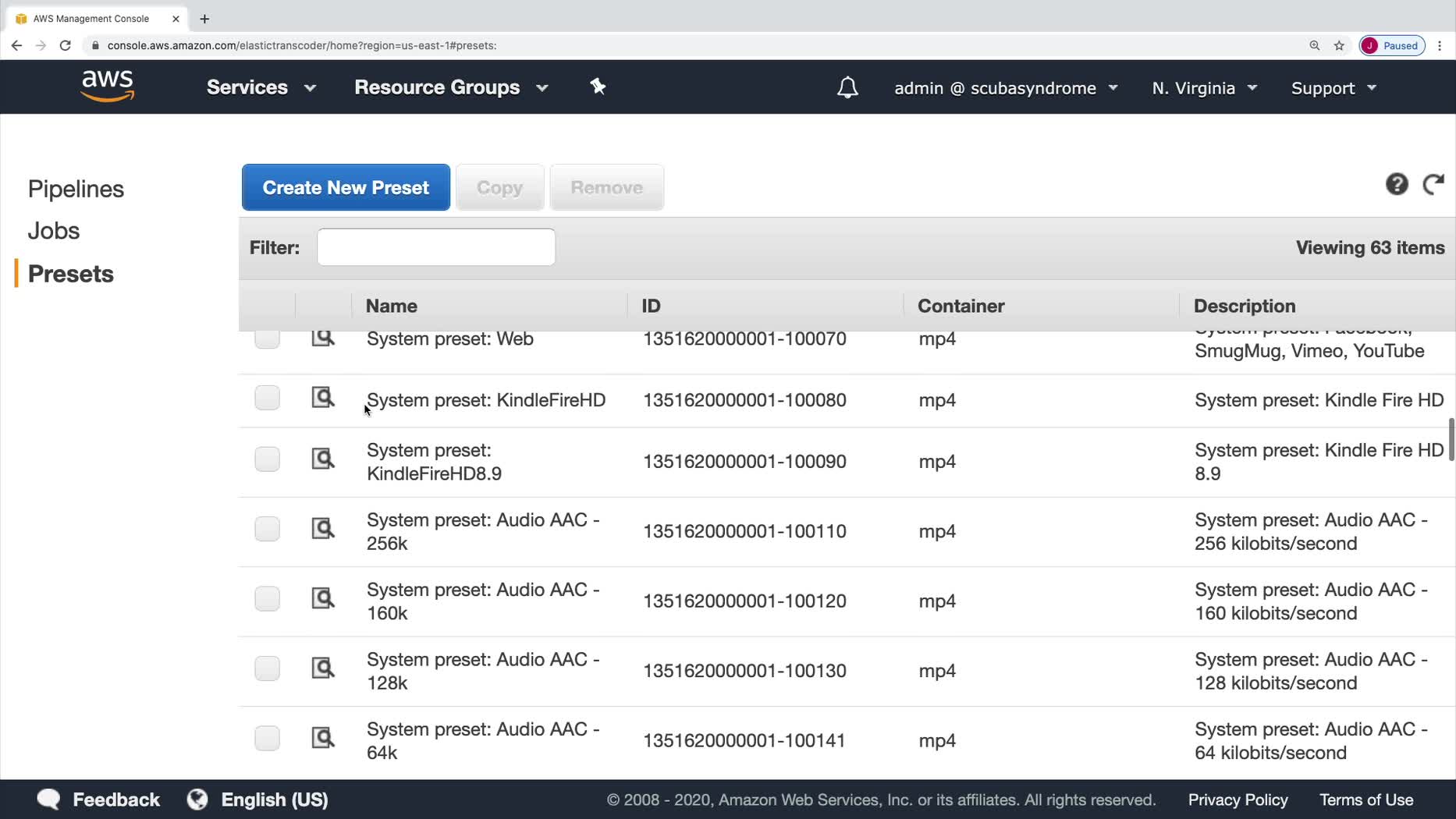The width and height of the screenshot is (1456, 819).
Task: Bookmark this page with the star icon
Action: tap(1339, 45)
